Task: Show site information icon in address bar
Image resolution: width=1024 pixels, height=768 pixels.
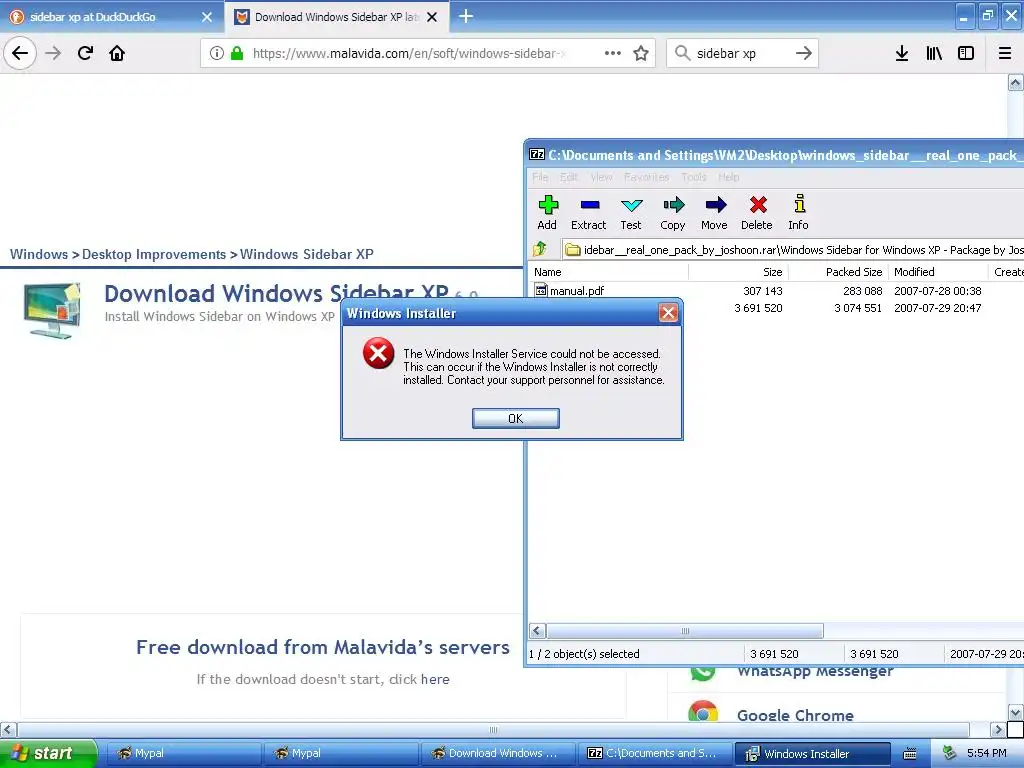Action: coord(217,54)
